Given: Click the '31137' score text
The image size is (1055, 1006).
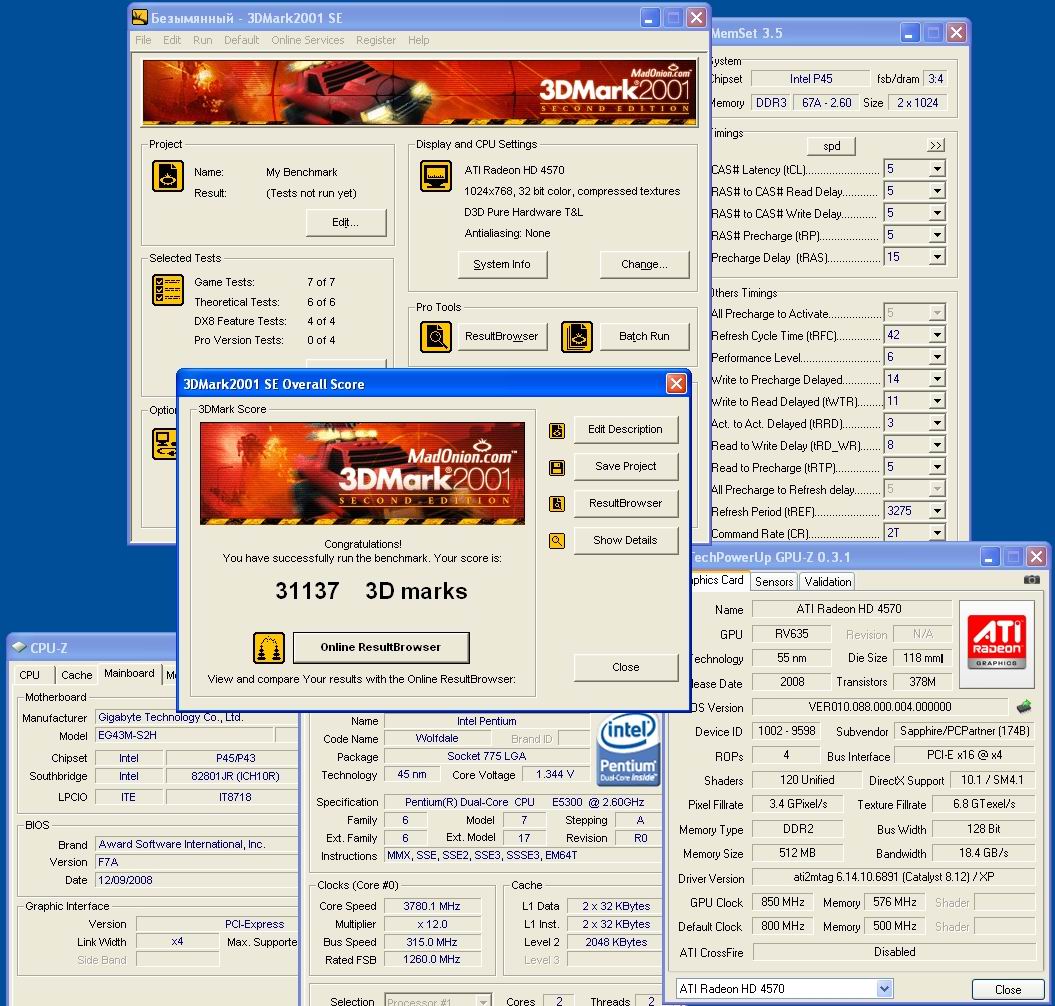Looking at the screenshot, I should tap(307, 591).
